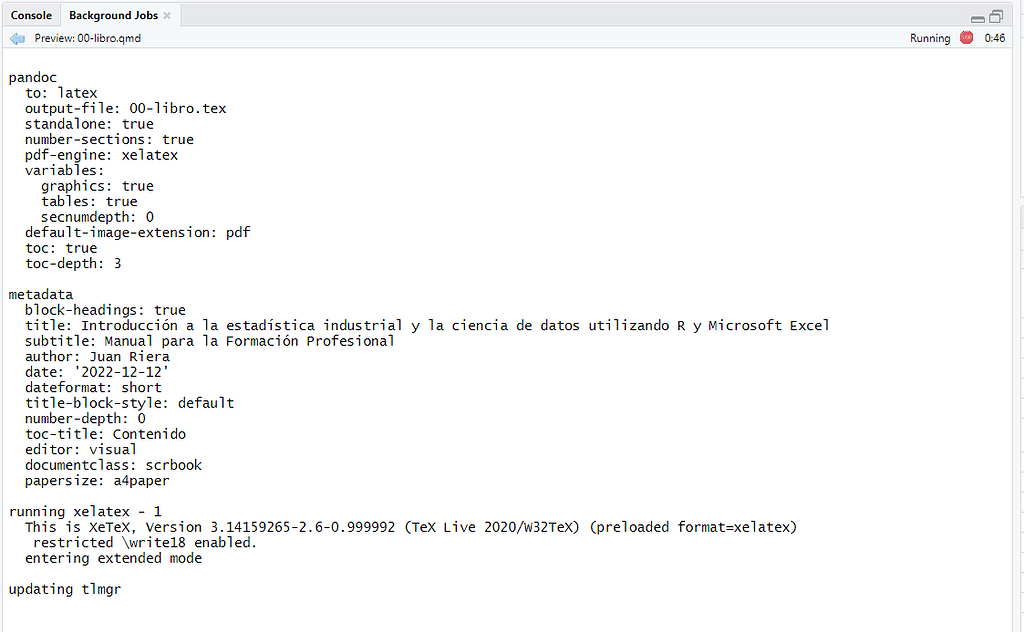Image resolution: width=1024 pixels, height=632 pixels.
Task: Click the title line mentioning Microsoft Excel
Action: [x=427, y=326]
